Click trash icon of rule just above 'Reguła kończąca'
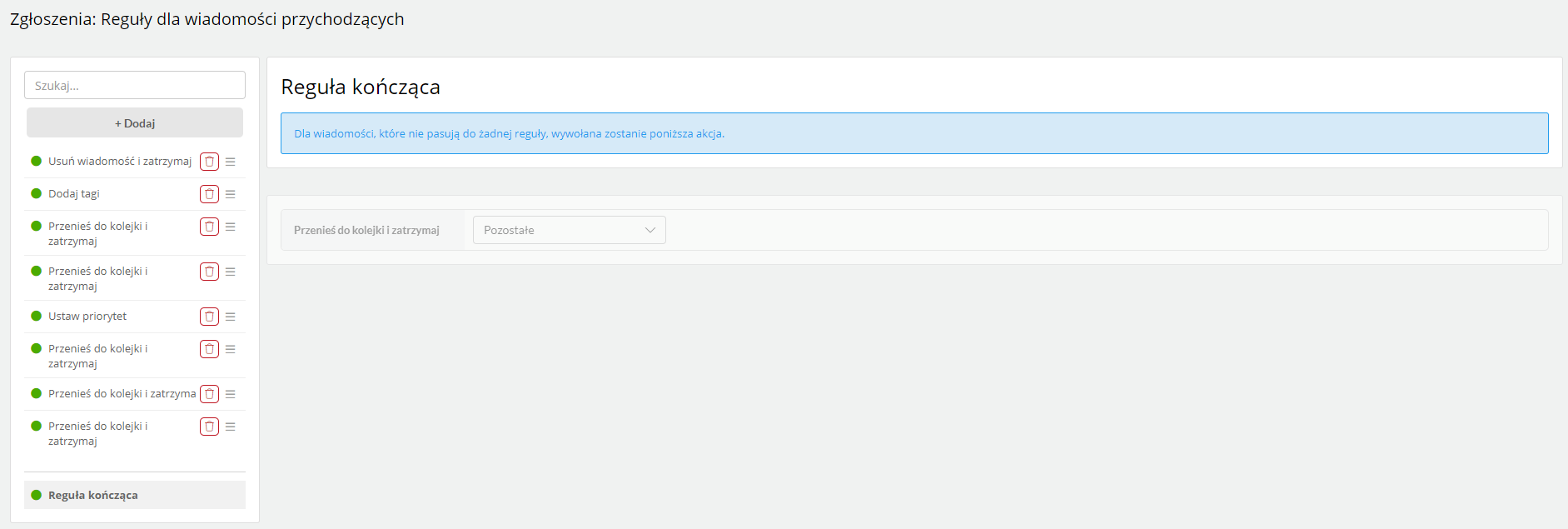 click(209, 427)
